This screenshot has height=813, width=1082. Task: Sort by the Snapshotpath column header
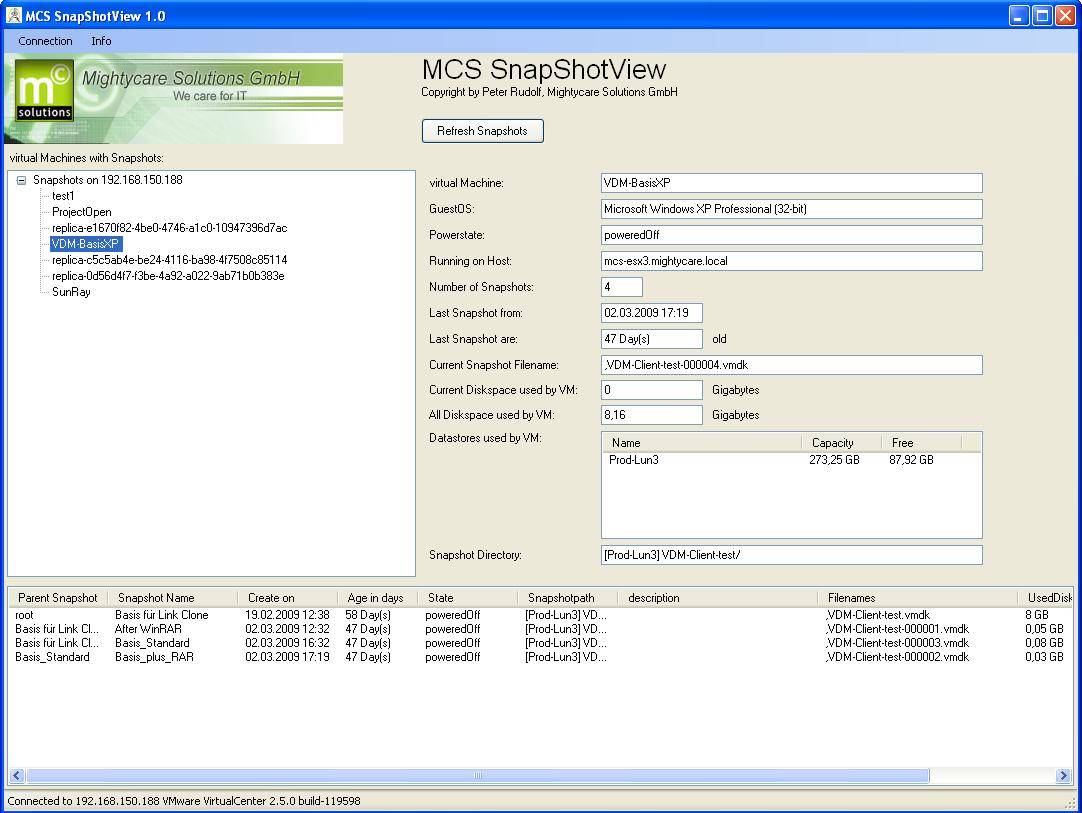pyautogui.click(x=568, y=598)
